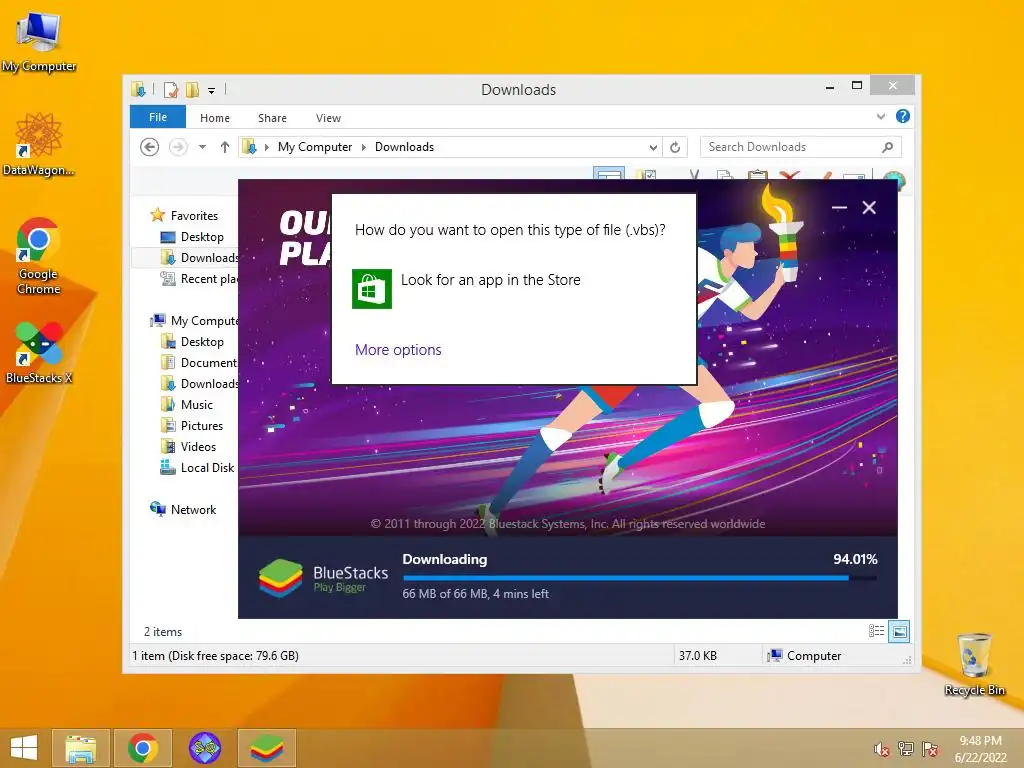The height and width of the screenshot is (768, 1024).
Task: Click My Computer in the address path
Action: pos(315,147)
